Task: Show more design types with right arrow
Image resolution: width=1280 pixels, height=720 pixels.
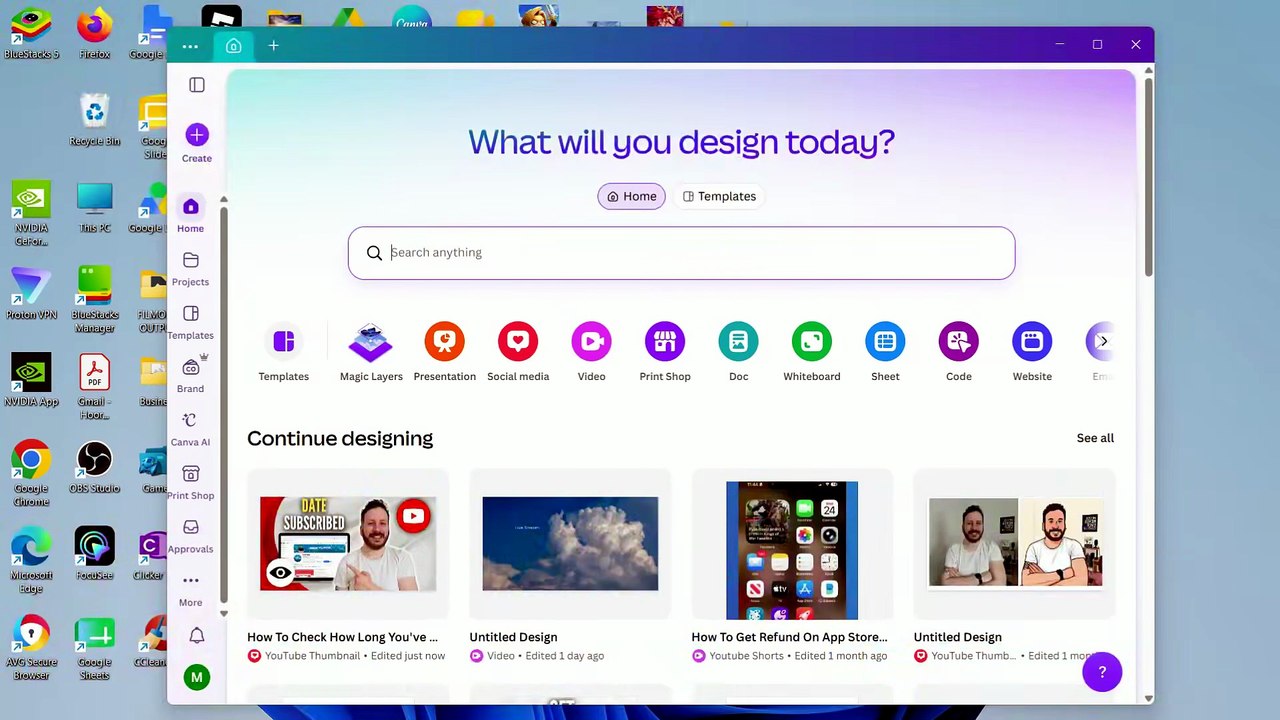Action: coord(1103,342)
